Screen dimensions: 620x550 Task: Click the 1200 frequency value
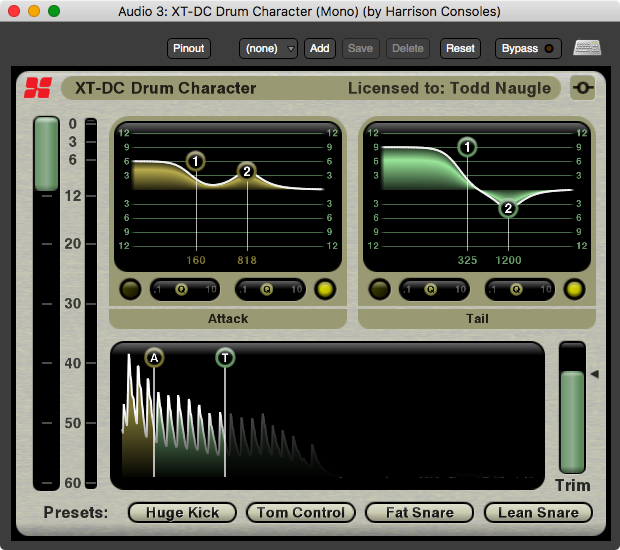point(508,260)
